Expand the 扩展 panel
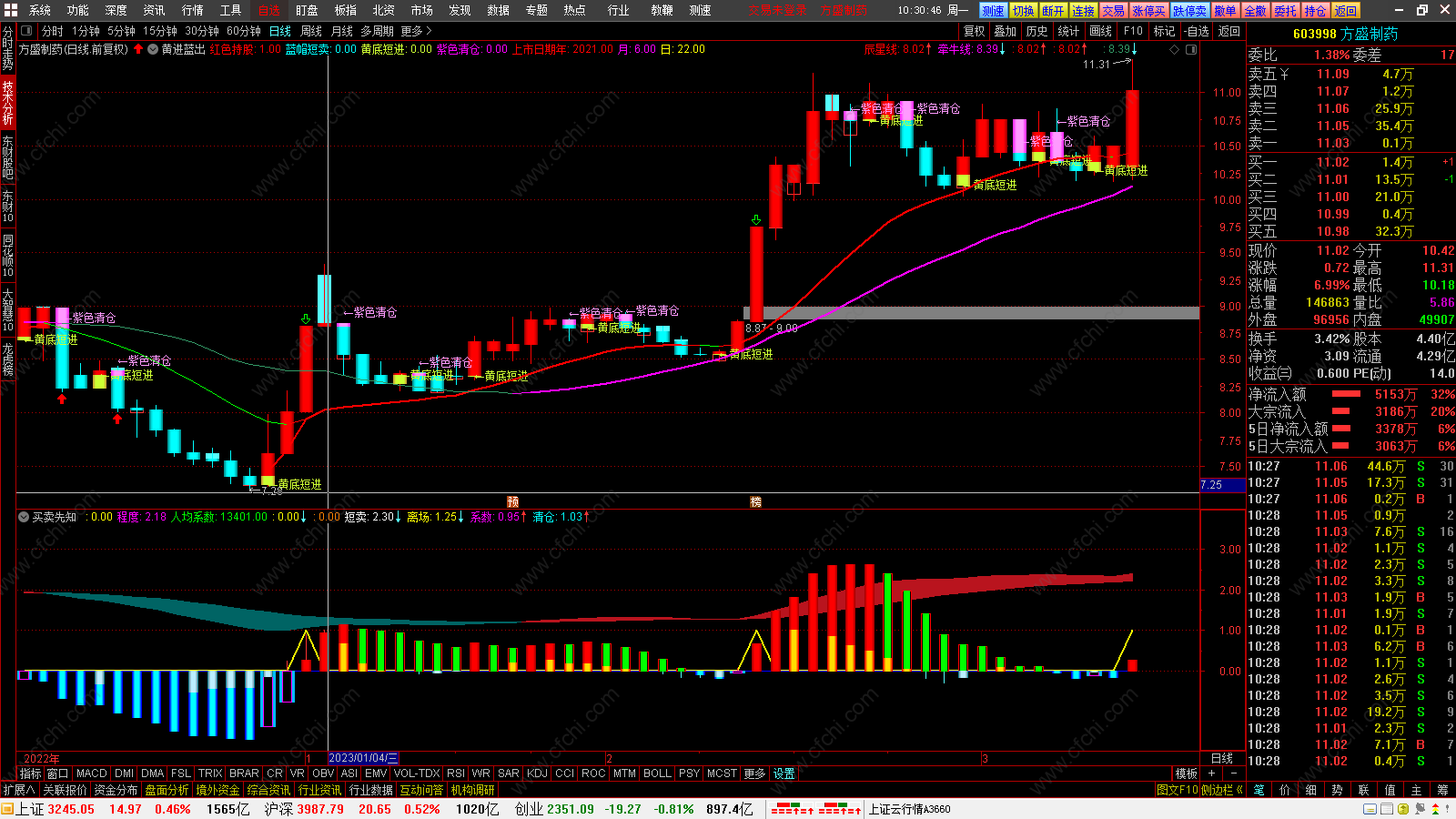 [x=19, y=790]
